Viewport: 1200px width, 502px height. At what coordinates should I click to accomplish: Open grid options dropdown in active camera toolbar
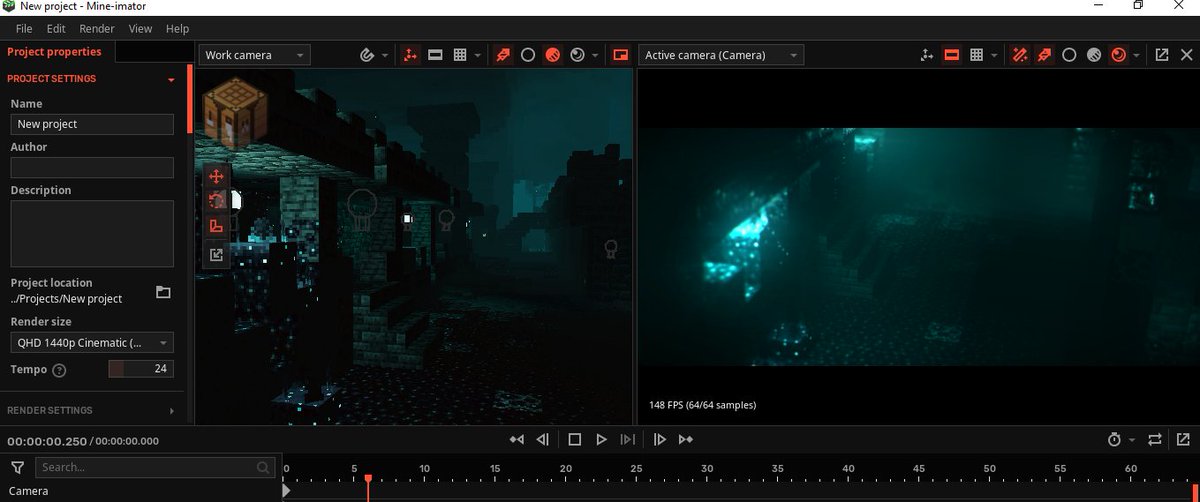pos(994,56)
